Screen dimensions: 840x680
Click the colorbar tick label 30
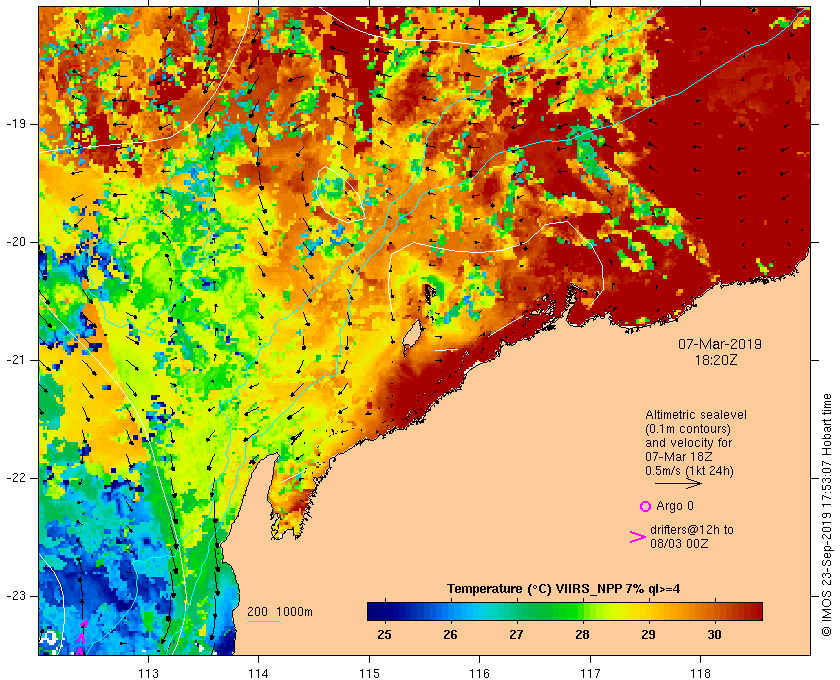pyautogui.click(x=714, y=634)
